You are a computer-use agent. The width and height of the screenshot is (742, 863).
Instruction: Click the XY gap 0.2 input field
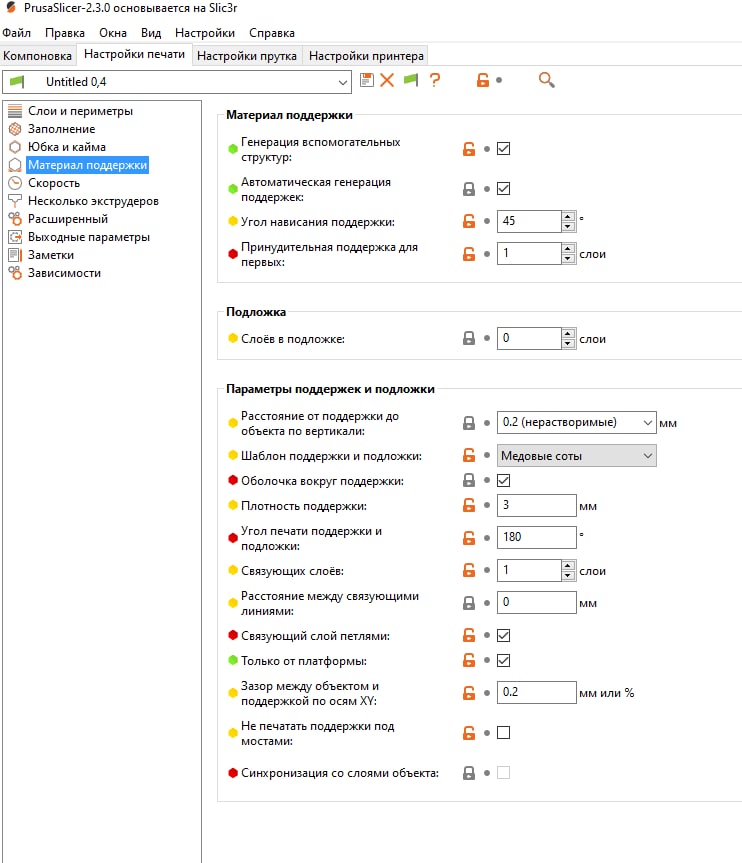tap(536, 692)
